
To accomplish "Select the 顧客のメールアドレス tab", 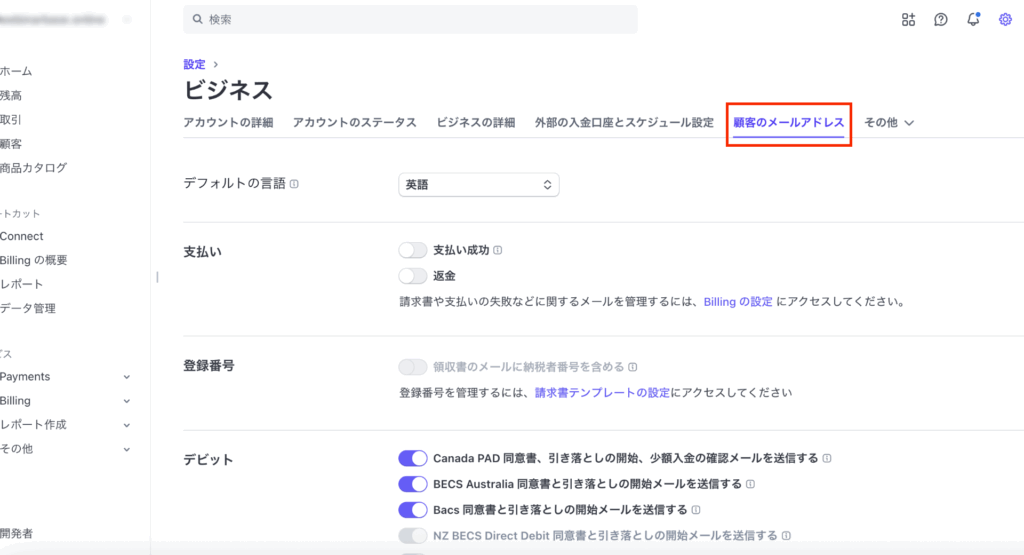I will 788,123.
